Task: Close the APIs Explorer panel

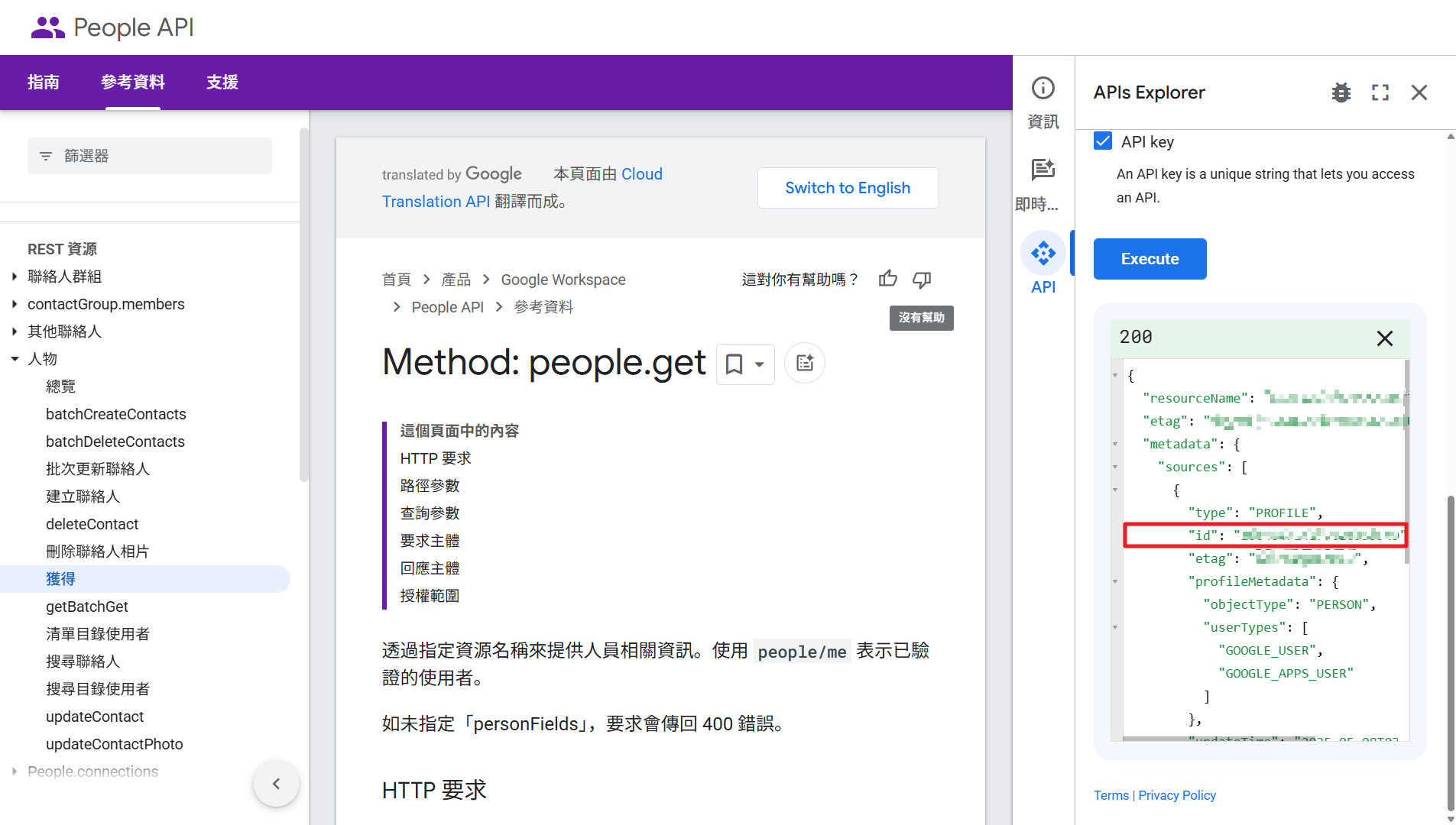Action: pyautogui.click(x=1419, y=92)
